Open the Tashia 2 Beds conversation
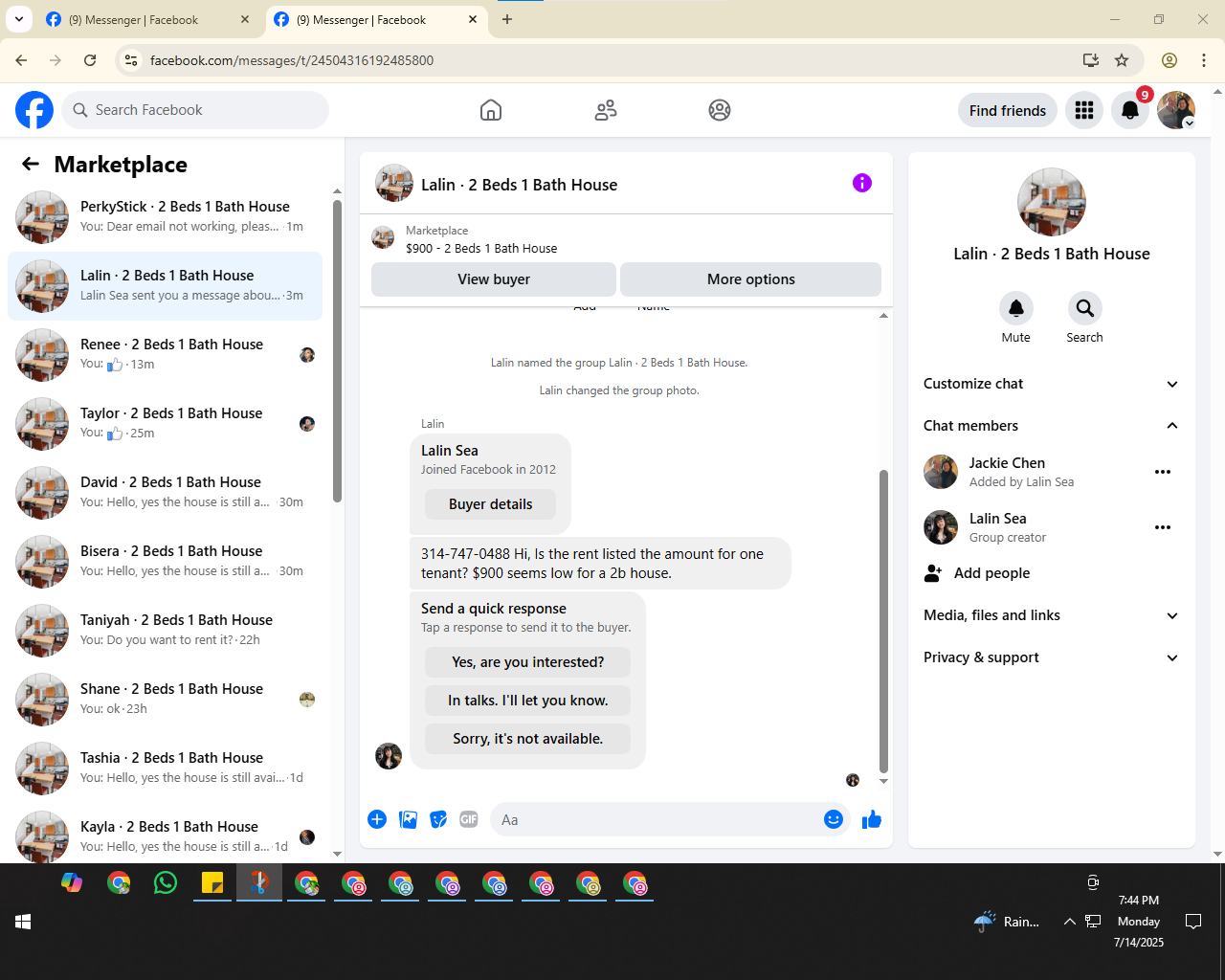Image resolution: width=1225 pixels, height=980 pixels. coord(165,768)
